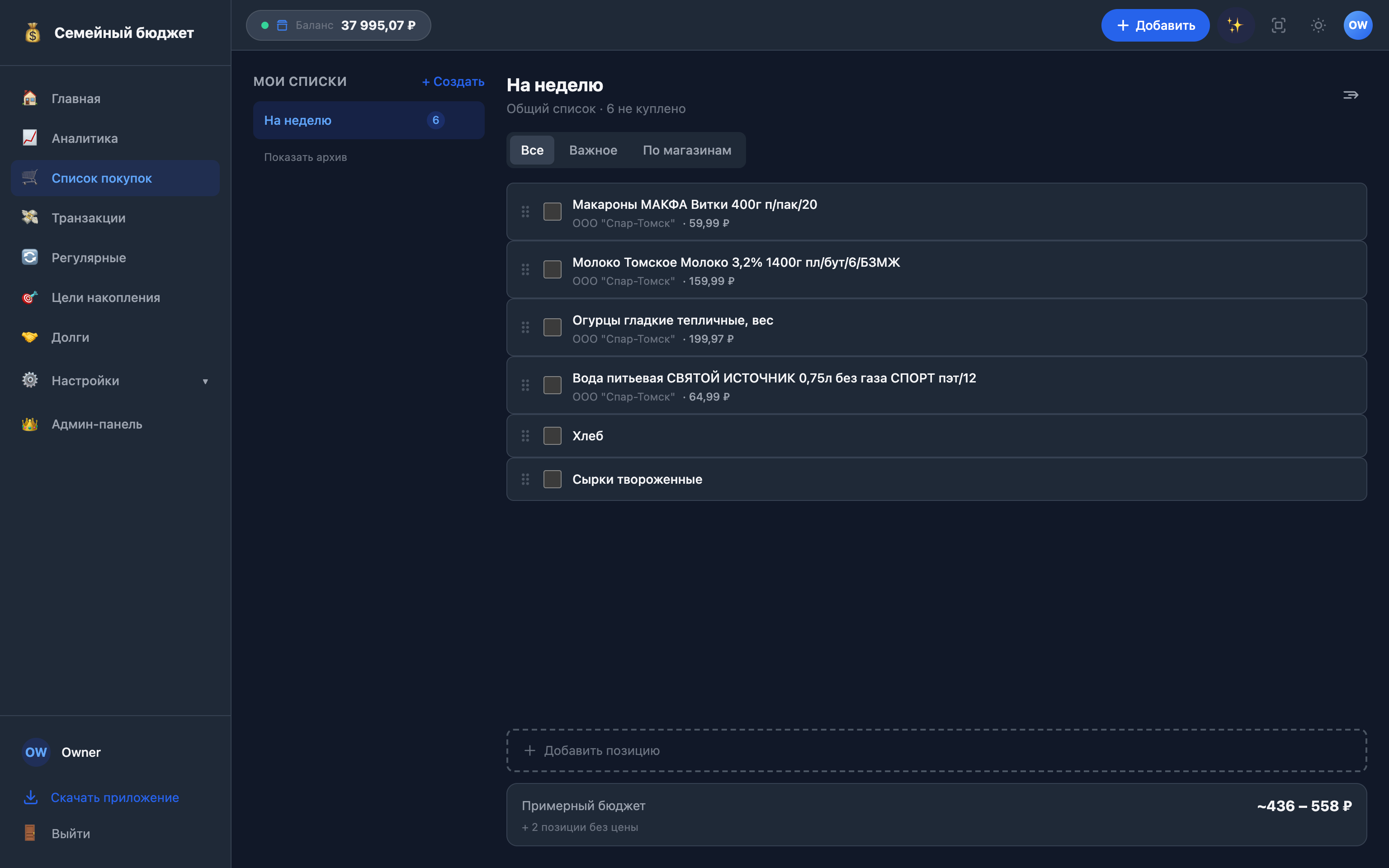Image resolution: width=1389 pixels, height=868 pixels.
Task: Click the wallet icon in balance pill
Action: [x=282, y=25]
